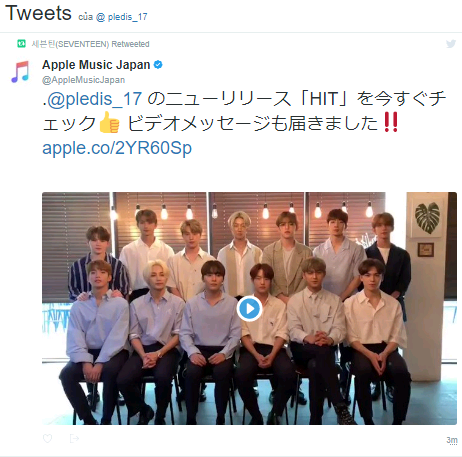Click the Twitter bird logo icon
The image size is (462, 457).
click(451, 44)
